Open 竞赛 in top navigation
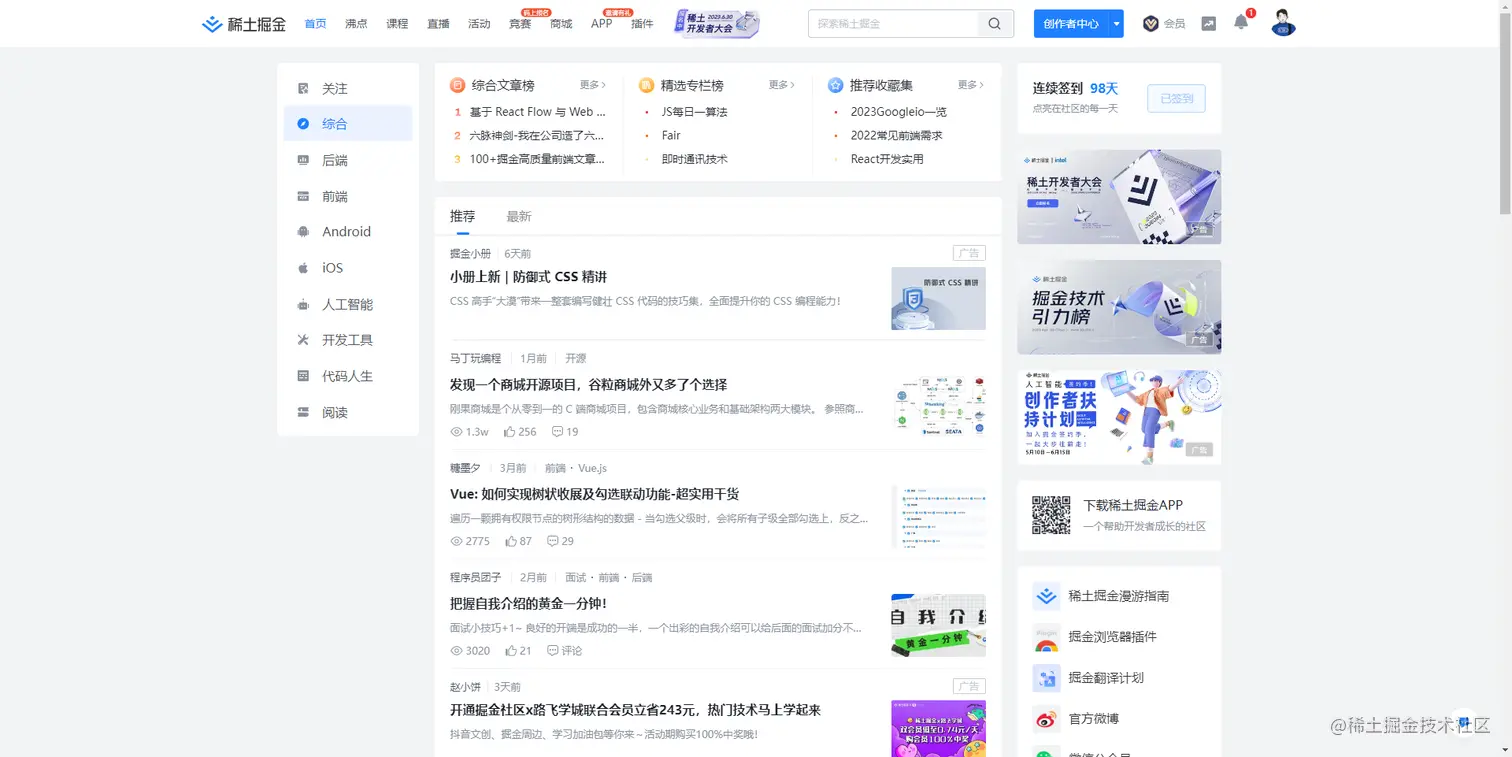Viewport: 1512px width, 757px height. [520, 24]
